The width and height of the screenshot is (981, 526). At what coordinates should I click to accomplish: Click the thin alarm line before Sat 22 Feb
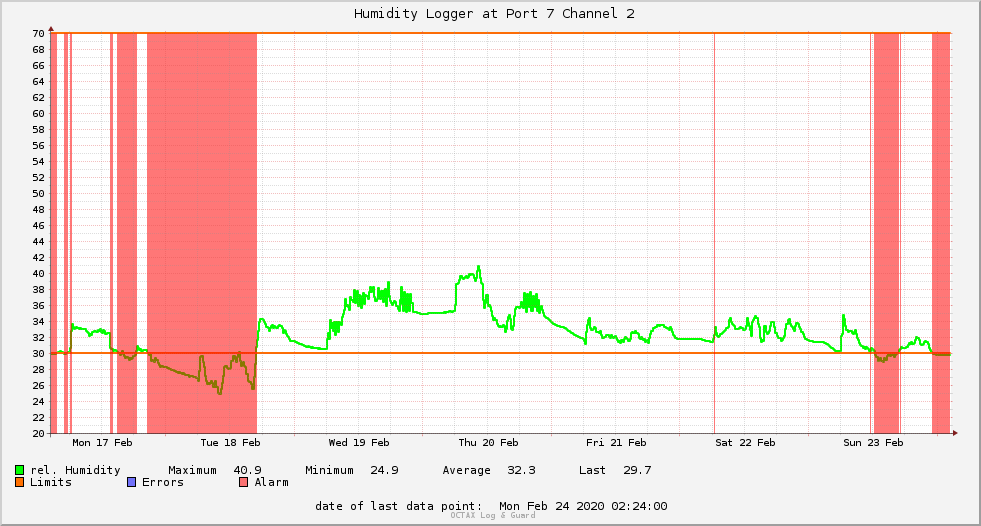click(x=714, y=233)
